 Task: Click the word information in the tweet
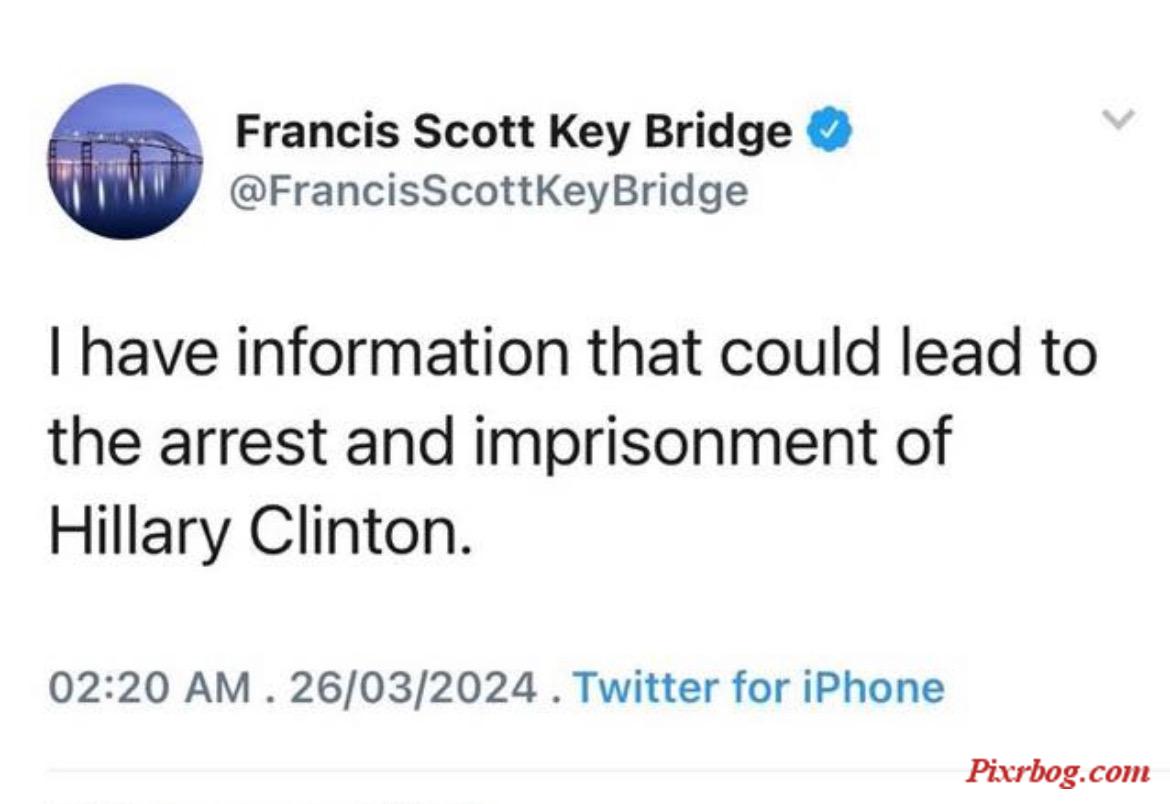pos(404,352)
